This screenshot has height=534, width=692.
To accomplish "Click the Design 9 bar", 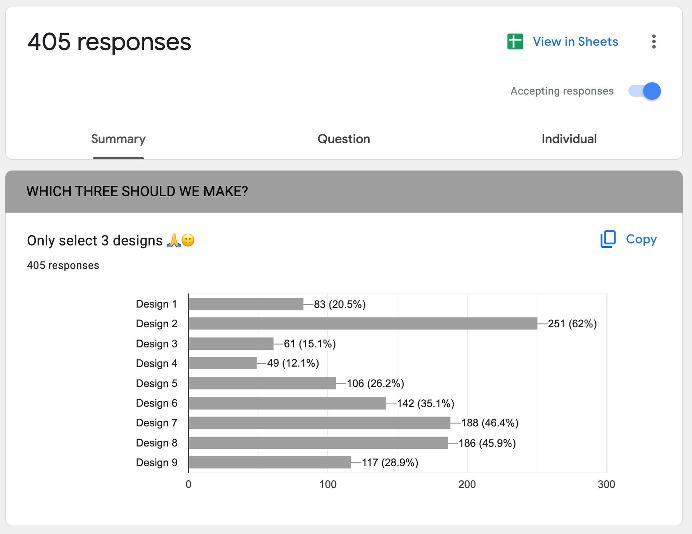I will pyautogui.click(x=270, y=462).
